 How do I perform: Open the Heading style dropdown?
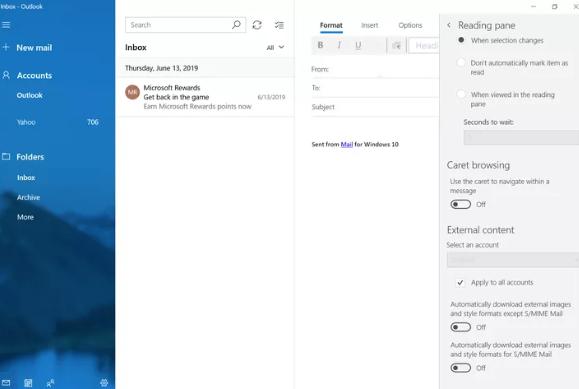click(424, 45)
